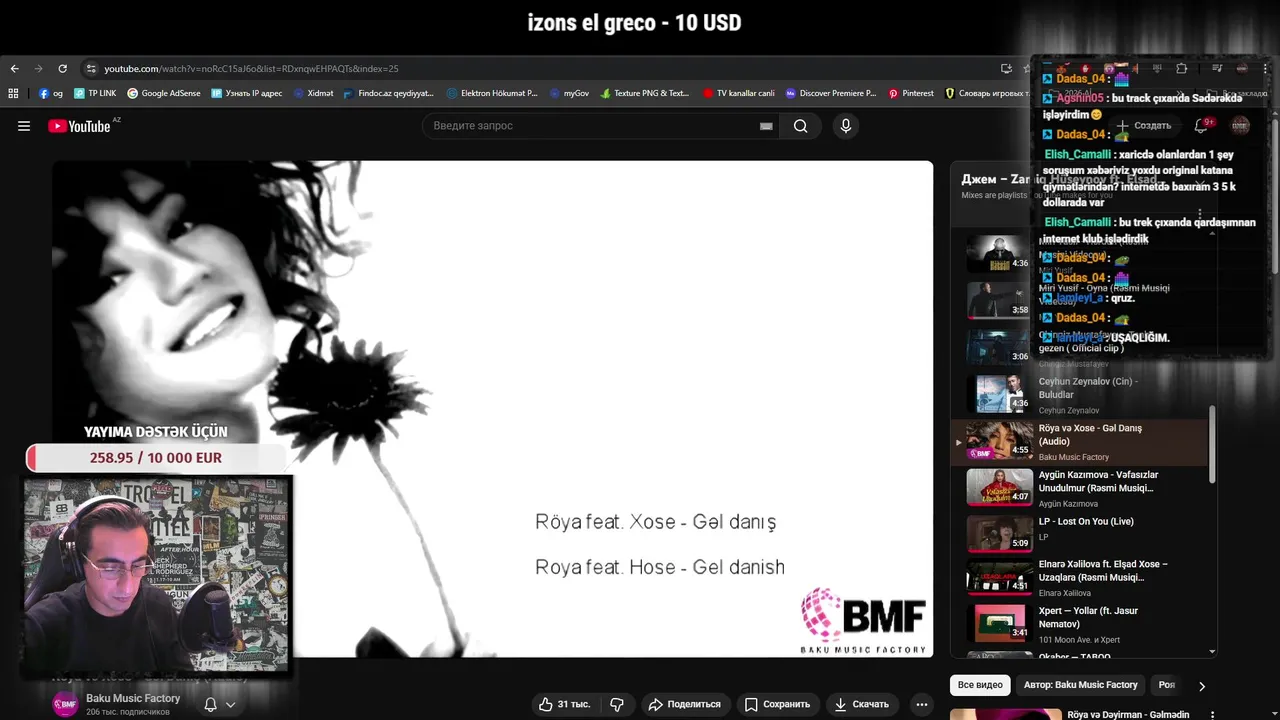Click the BMF Baku Music Factory logo watermark
Image resolution: width=1280 pixels, height=720 pixels.
click(x=863, y=621)
